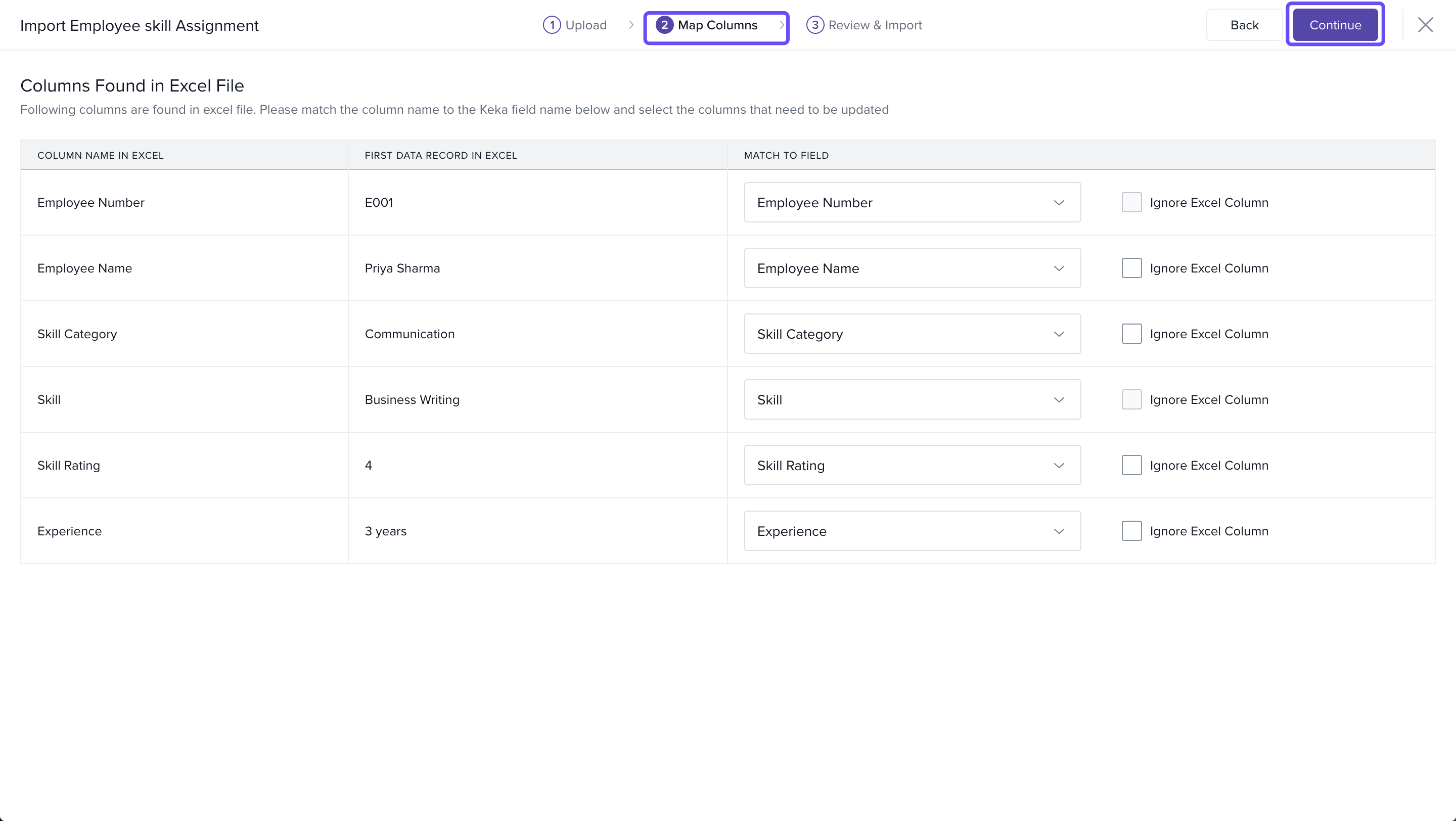Expand the Skill Category match dropdown
Viewport: 1456px width, 821px height.
(912, 334)
